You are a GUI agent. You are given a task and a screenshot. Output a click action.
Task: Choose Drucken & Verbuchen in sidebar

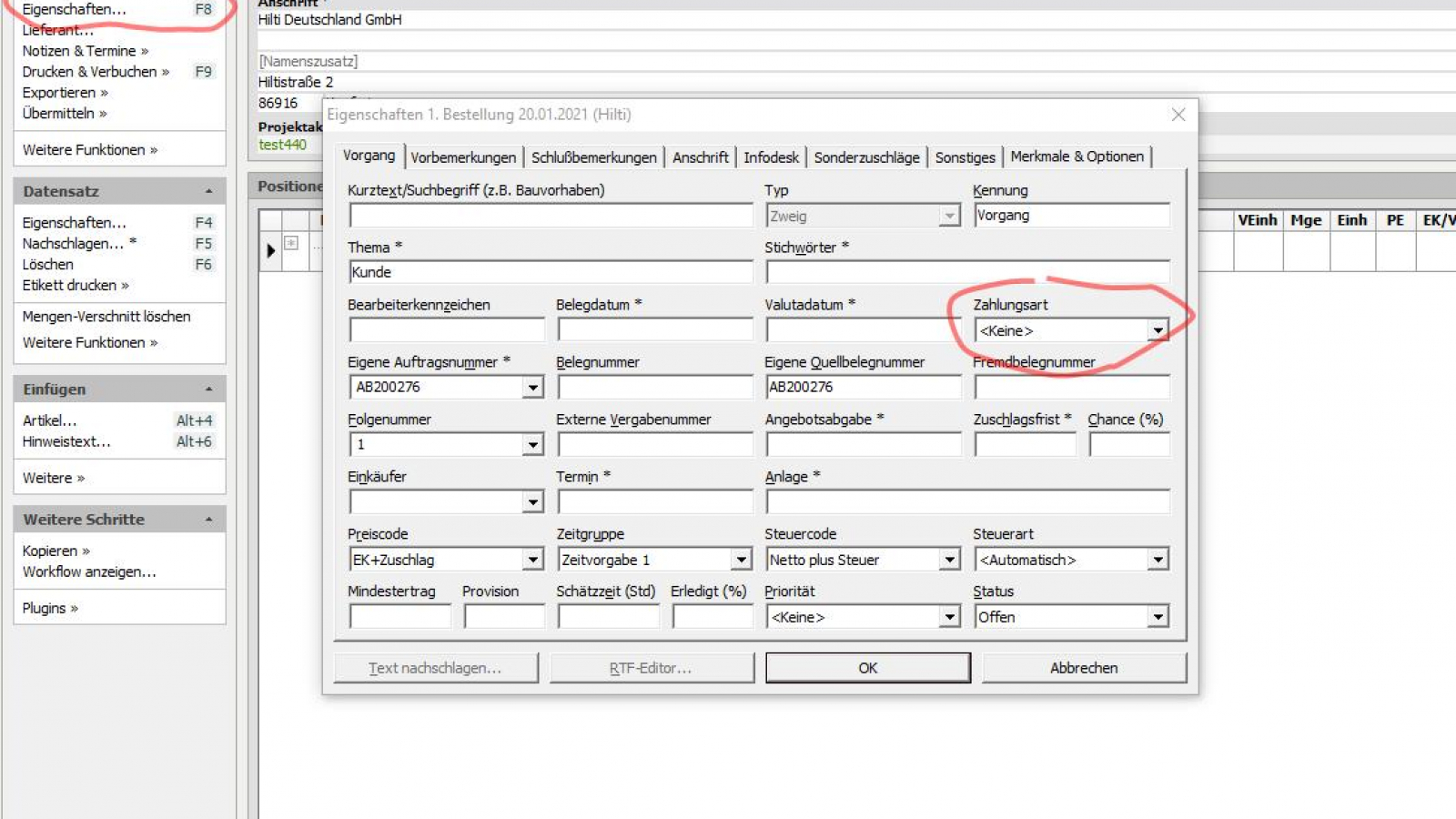point(96,72)
